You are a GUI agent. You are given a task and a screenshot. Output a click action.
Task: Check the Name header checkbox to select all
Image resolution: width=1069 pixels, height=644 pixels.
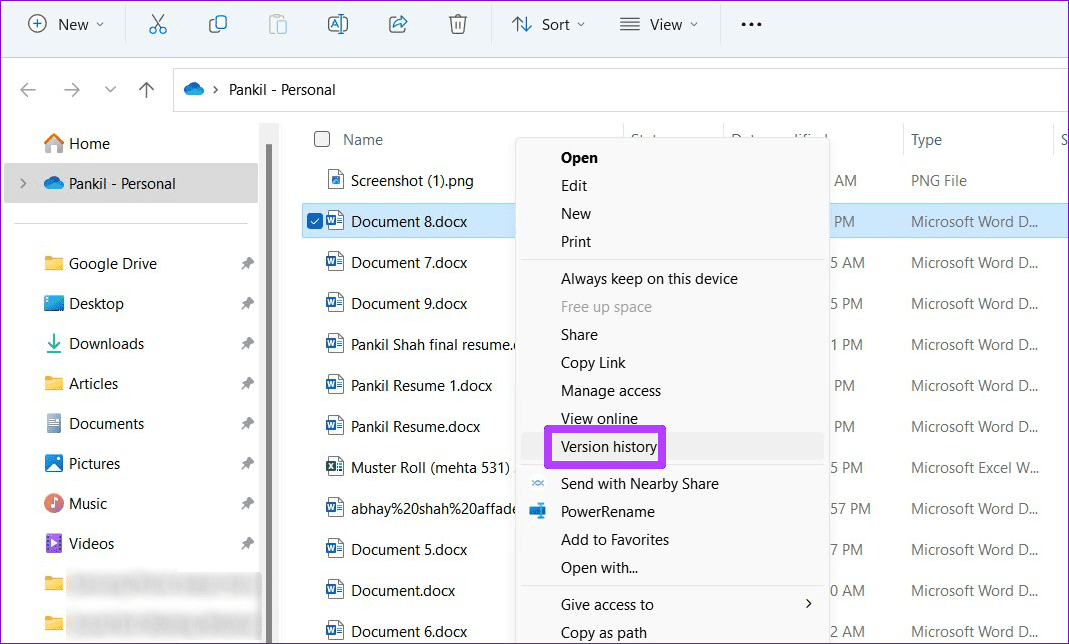(321, 139)
